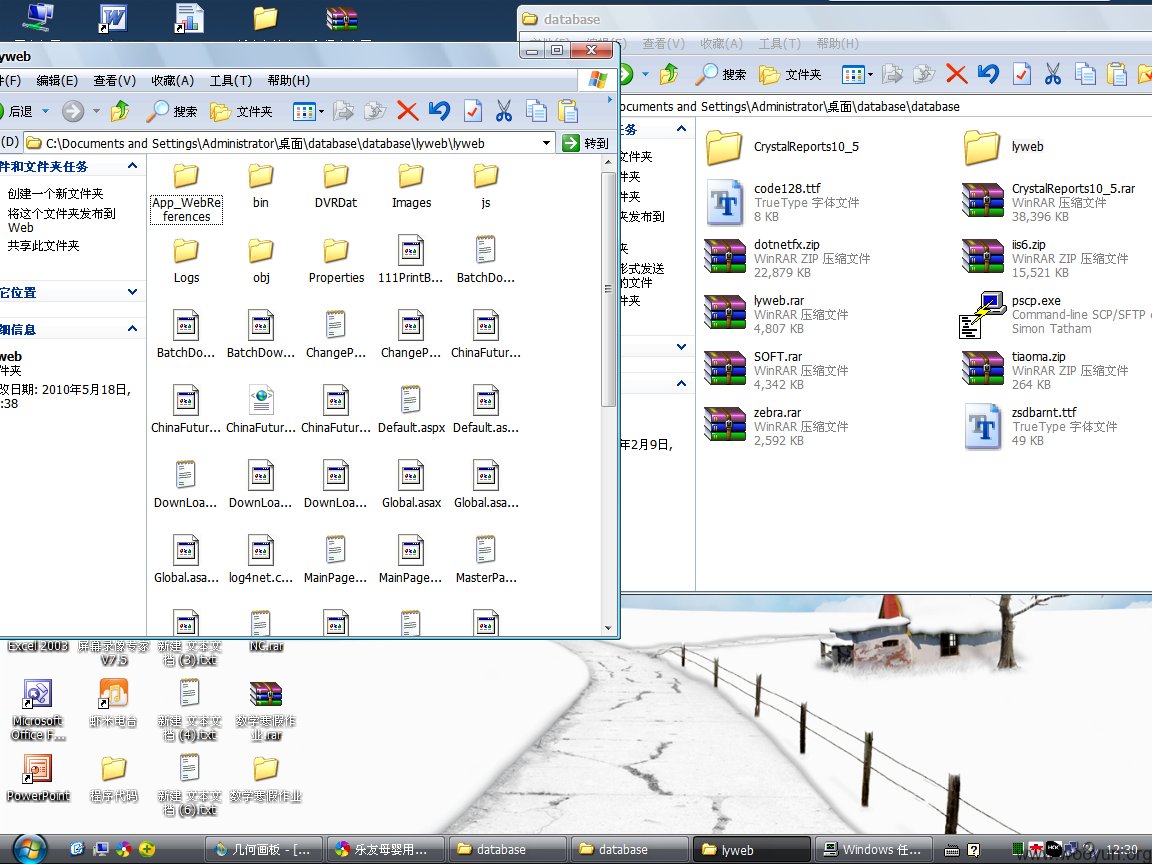
Task: Click 共享此文件夹 link
Action: coord(43,245)
